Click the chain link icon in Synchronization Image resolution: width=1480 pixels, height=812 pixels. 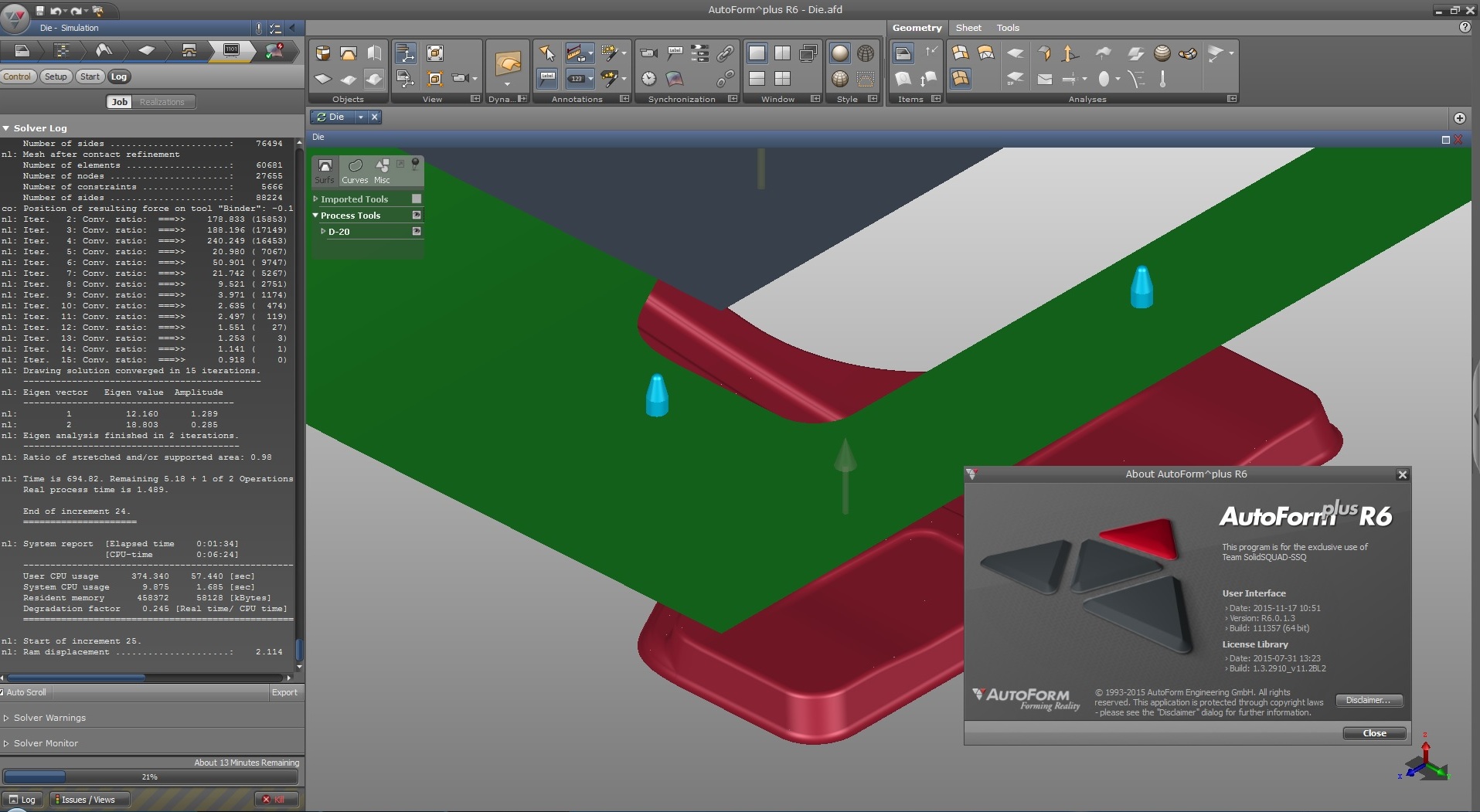coord(725,53)
